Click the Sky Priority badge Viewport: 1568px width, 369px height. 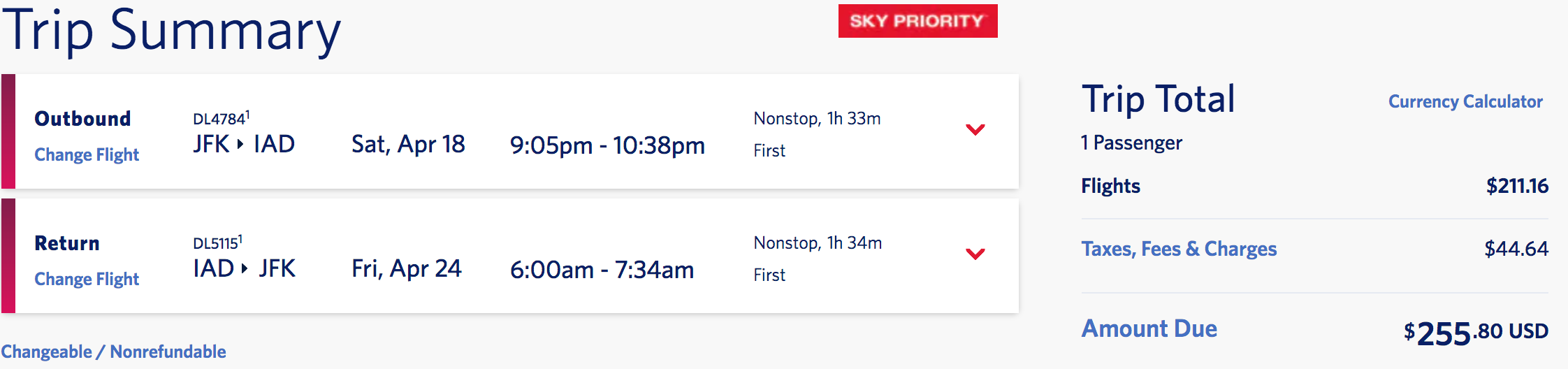[917, 21]
